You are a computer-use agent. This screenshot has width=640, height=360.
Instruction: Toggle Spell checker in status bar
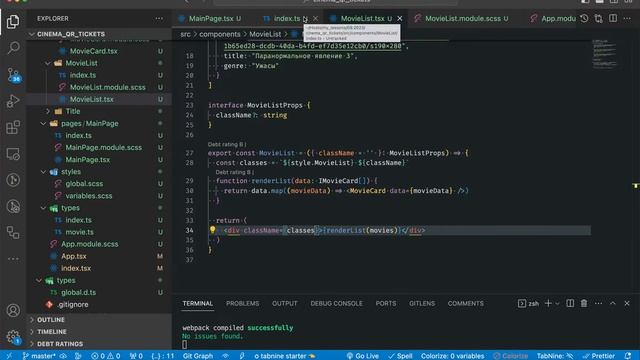tap(400, 356)
